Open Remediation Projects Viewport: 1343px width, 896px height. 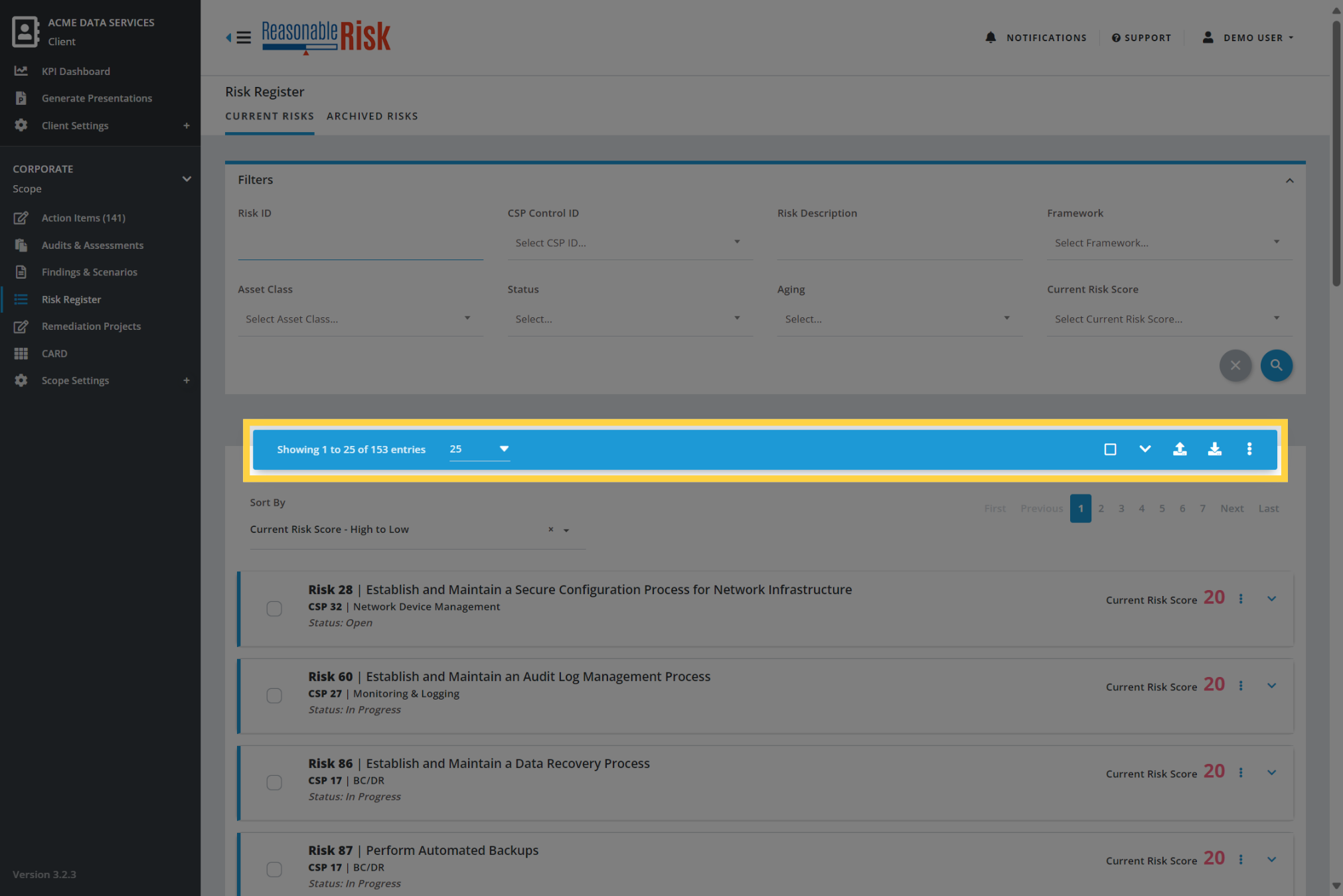[91, 326]
